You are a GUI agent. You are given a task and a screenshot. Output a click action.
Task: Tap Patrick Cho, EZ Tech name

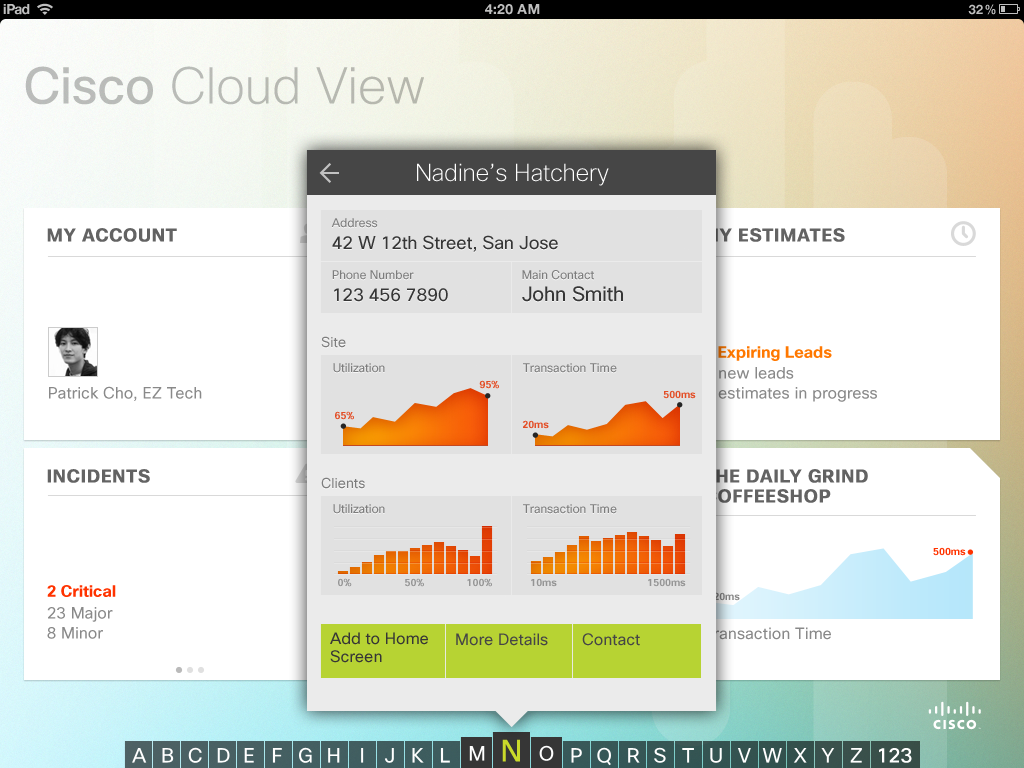tap(125, 393)
